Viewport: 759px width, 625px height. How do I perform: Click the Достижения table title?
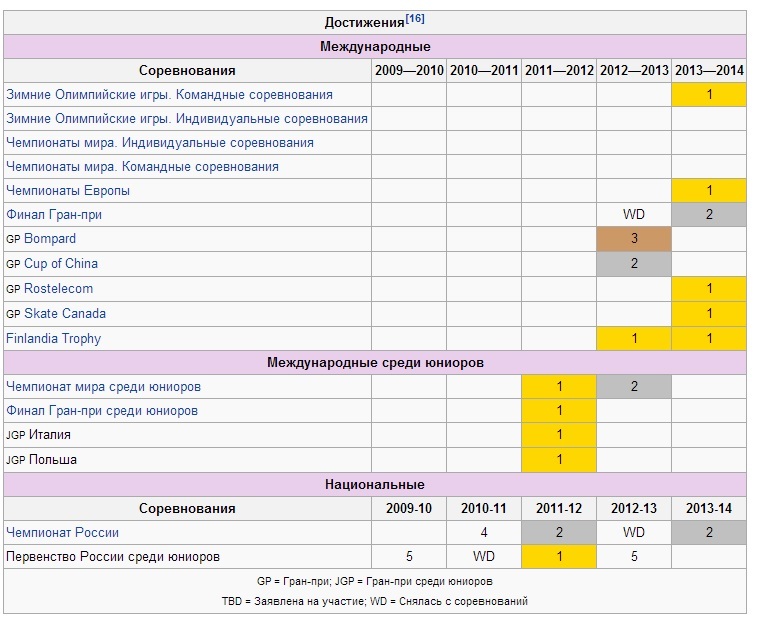point(364,22)
